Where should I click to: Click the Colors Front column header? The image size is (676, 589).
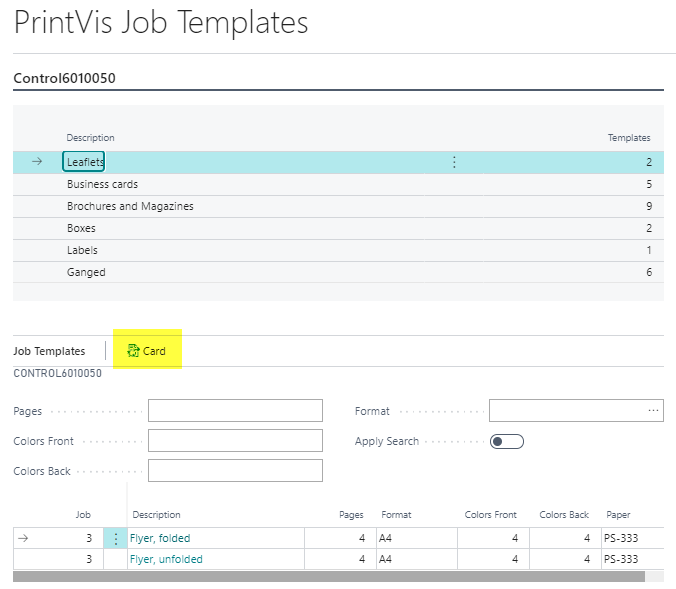coord(491,514)
